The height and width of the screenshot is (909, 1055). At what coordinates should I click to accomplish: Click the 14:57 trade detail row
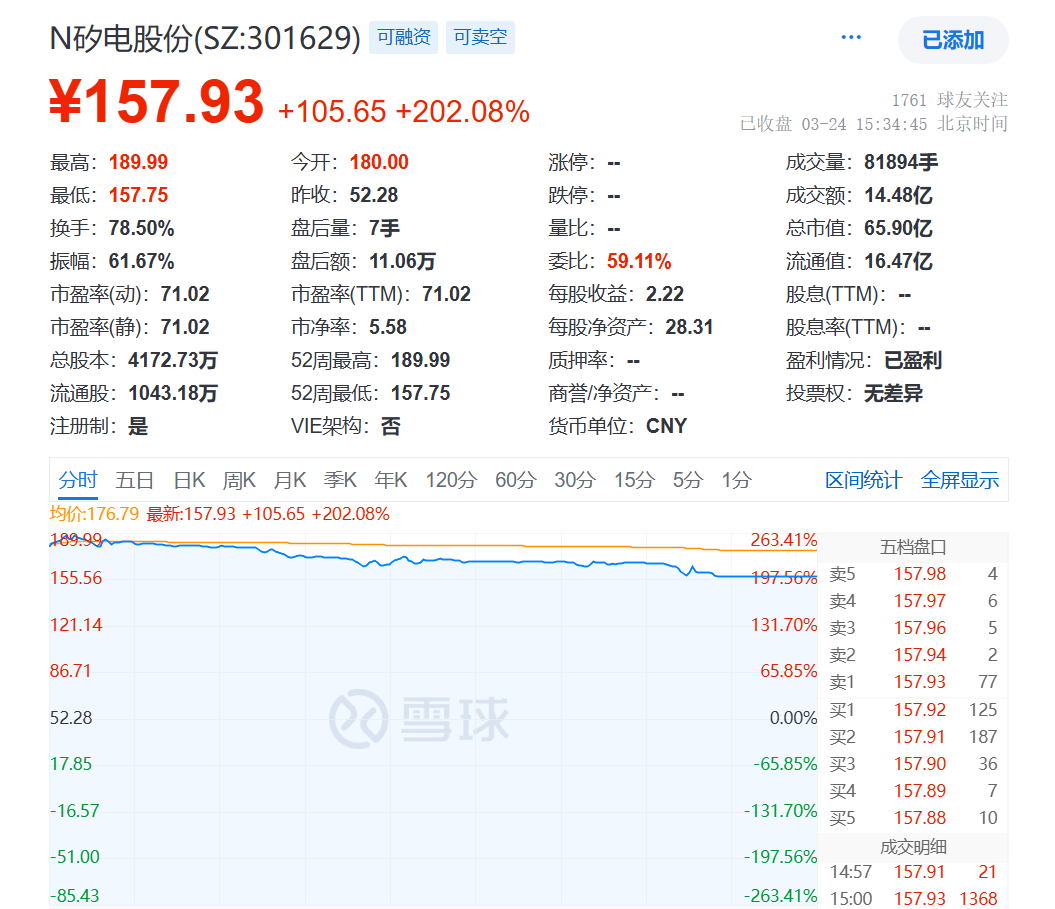913,872
